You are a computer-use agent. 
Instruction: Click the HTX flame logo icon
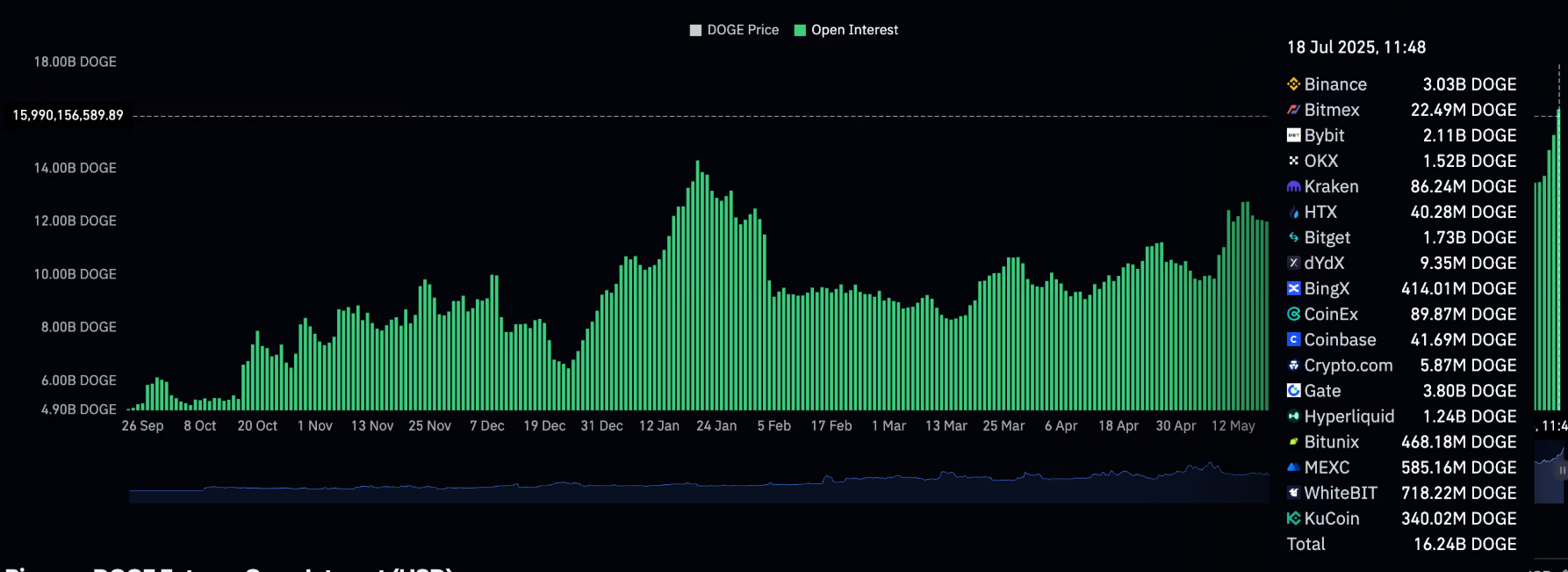coord(1293,212)
